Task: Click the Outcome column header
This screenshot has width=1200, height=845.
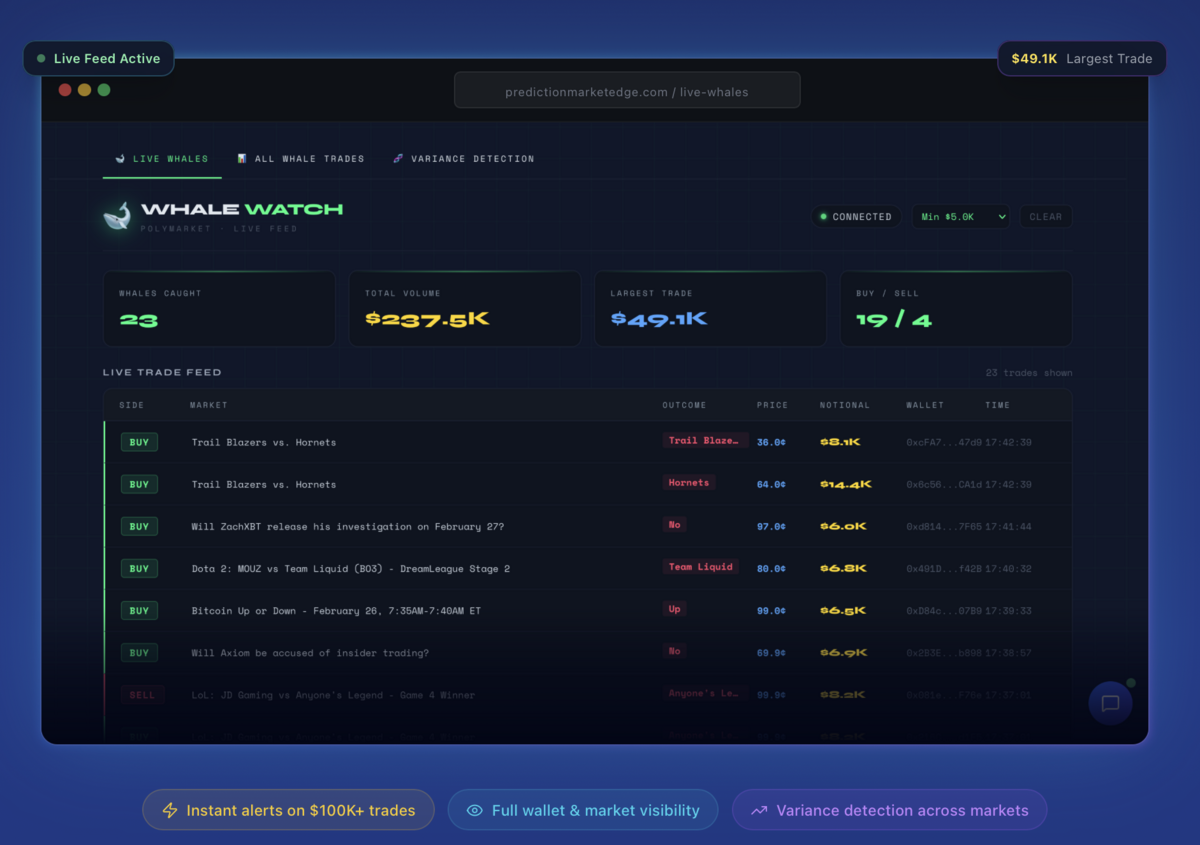Action: point(684,405)
